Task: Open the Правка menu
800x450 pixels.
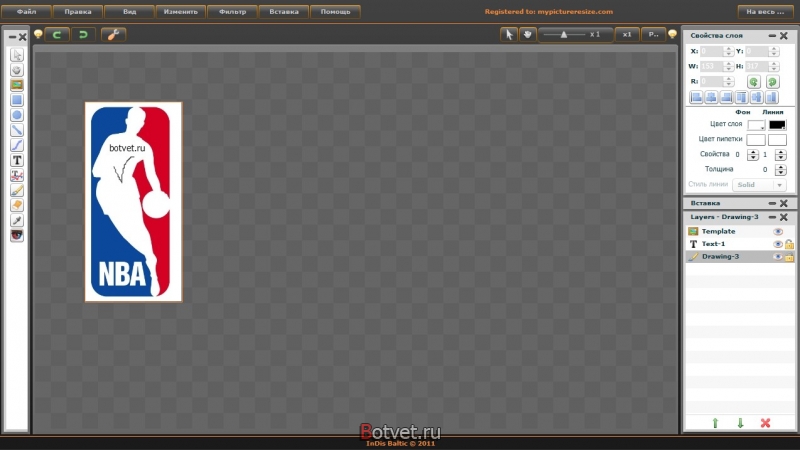Action: [78, 12]
